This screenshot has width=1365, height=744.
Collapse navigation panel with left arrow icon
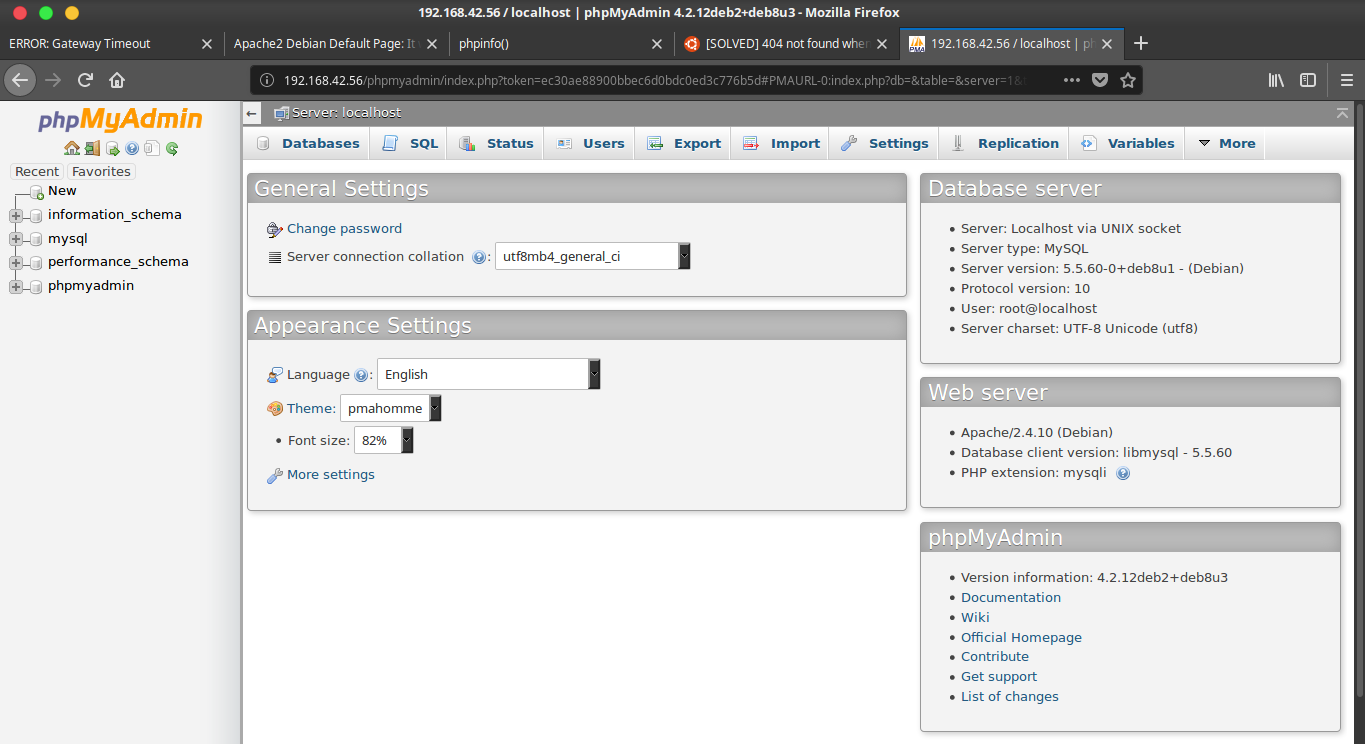[x=252, y=113]
